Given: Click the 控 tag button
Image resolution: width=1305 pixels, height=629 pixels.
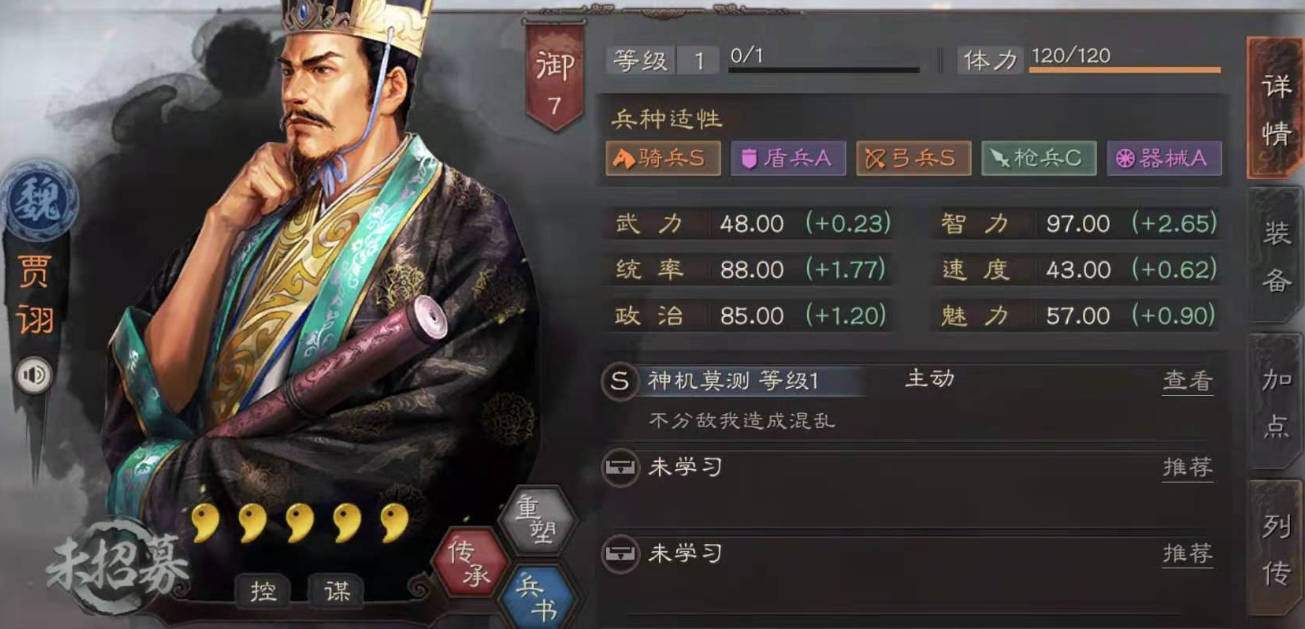Looking at the screenshot, I should point(264,591).
